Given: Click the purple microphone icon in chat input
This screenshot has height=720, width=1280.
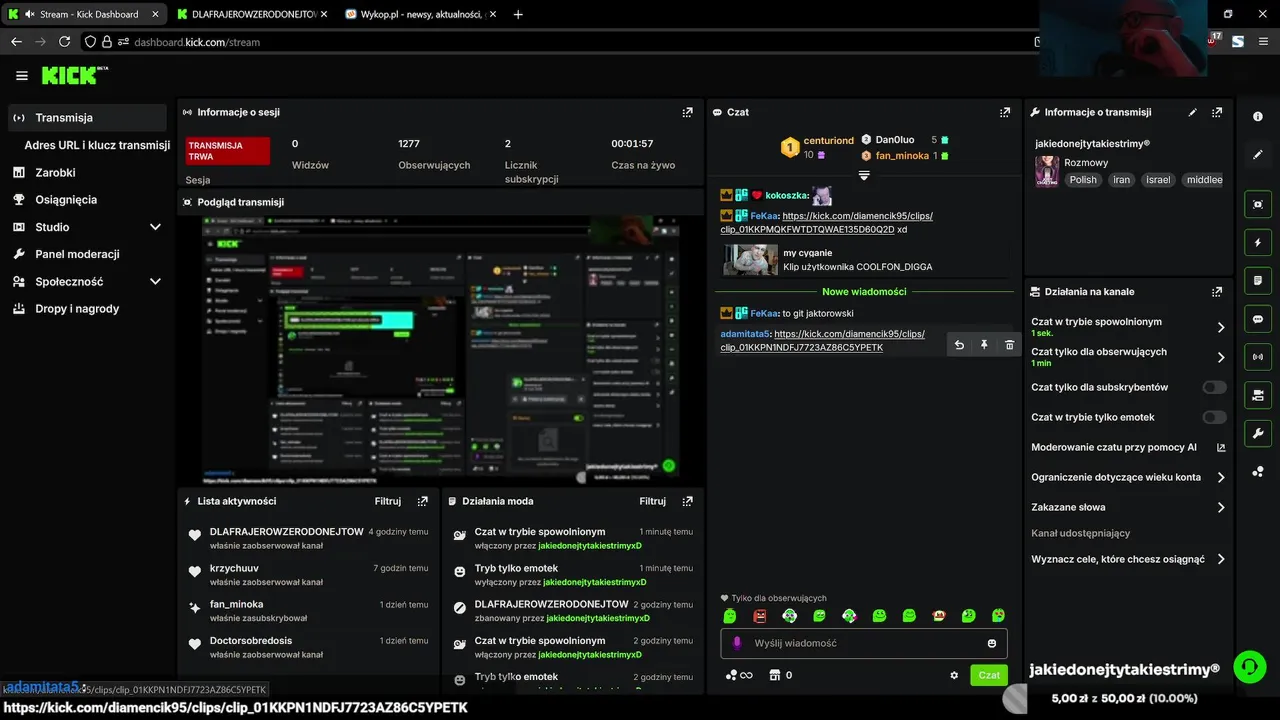Looking at the screenshot, I should [737, 643].
